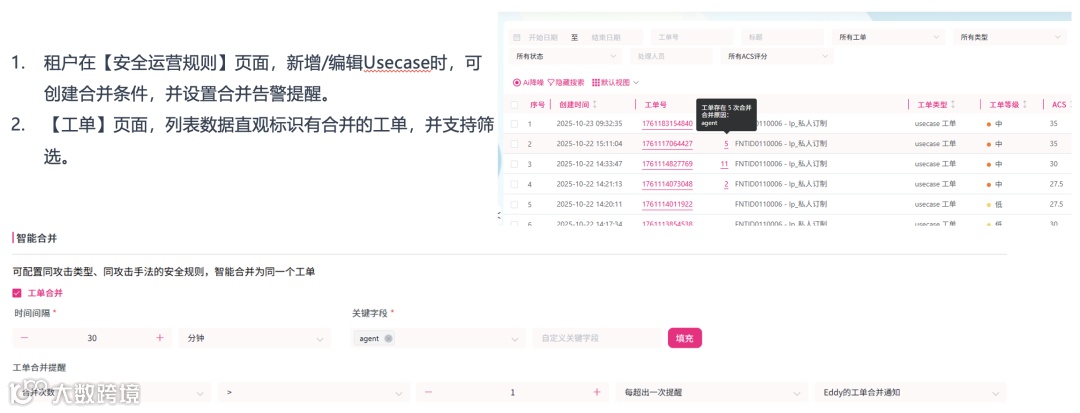Click the 隐藏搜索 button
This screenshot has height=413, width=1080.
click(x=565, y=82)
